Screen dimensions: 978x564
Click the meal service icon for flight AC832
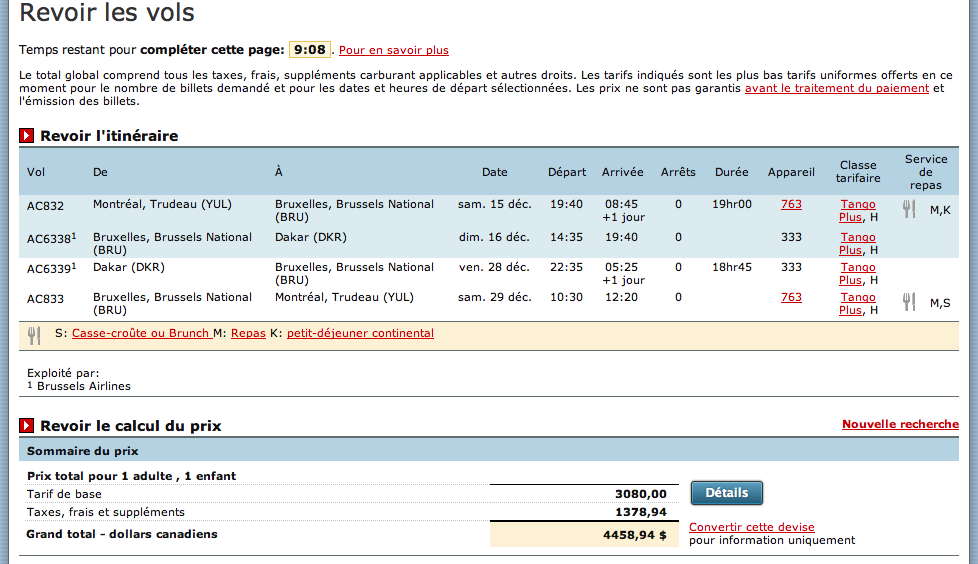(909, 209)
